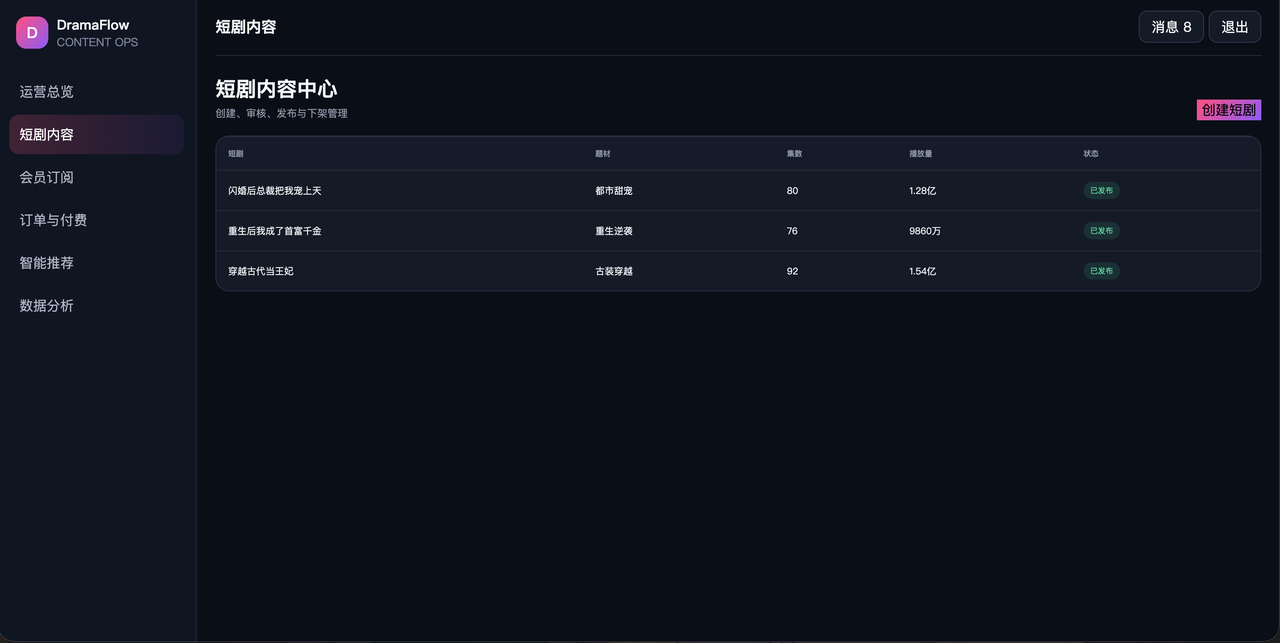Click the DramaFlow logo icon

(32, 33)
